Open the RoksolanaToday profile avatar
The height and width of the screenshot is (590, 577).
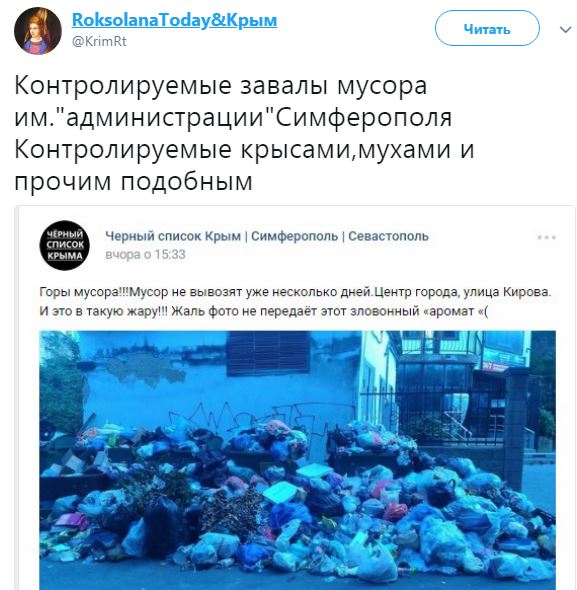click(38, 31)
